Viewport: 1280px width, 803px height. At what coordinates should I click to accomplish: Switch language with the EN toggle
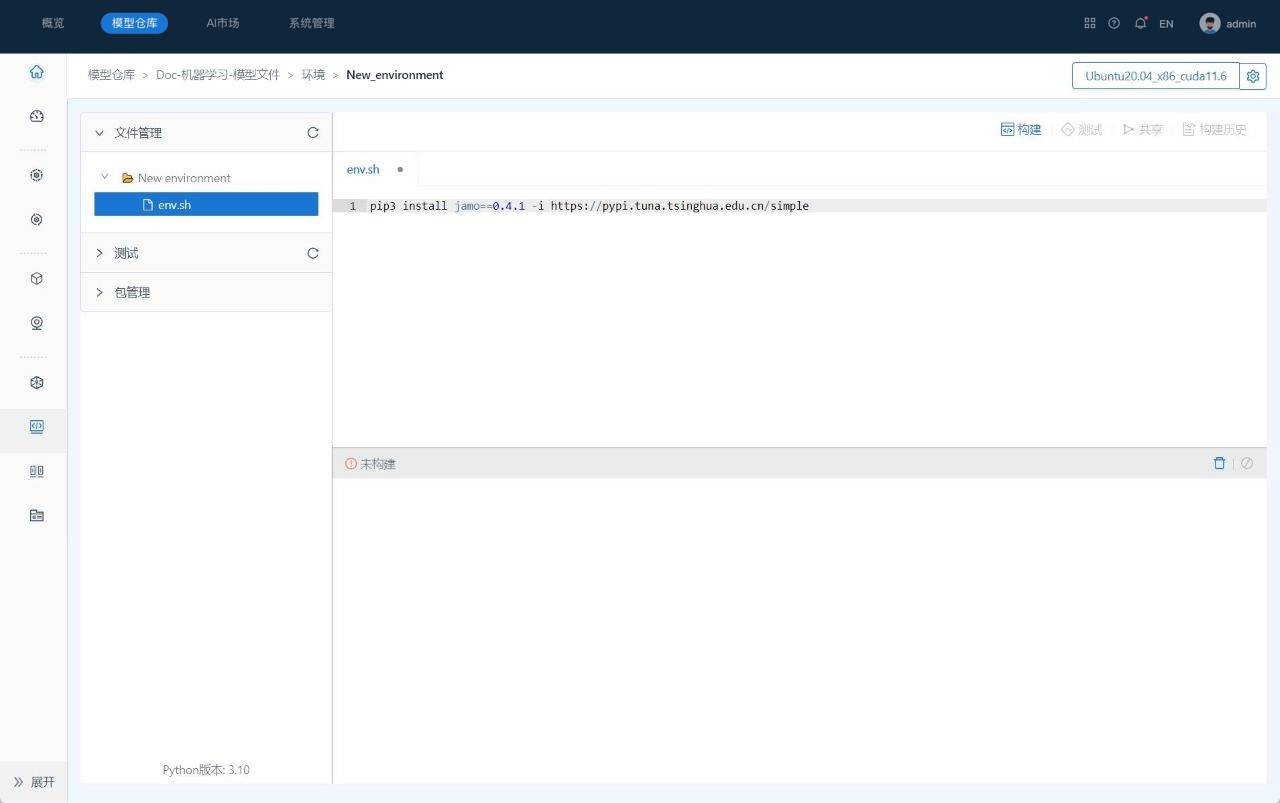coord(1166,23)
